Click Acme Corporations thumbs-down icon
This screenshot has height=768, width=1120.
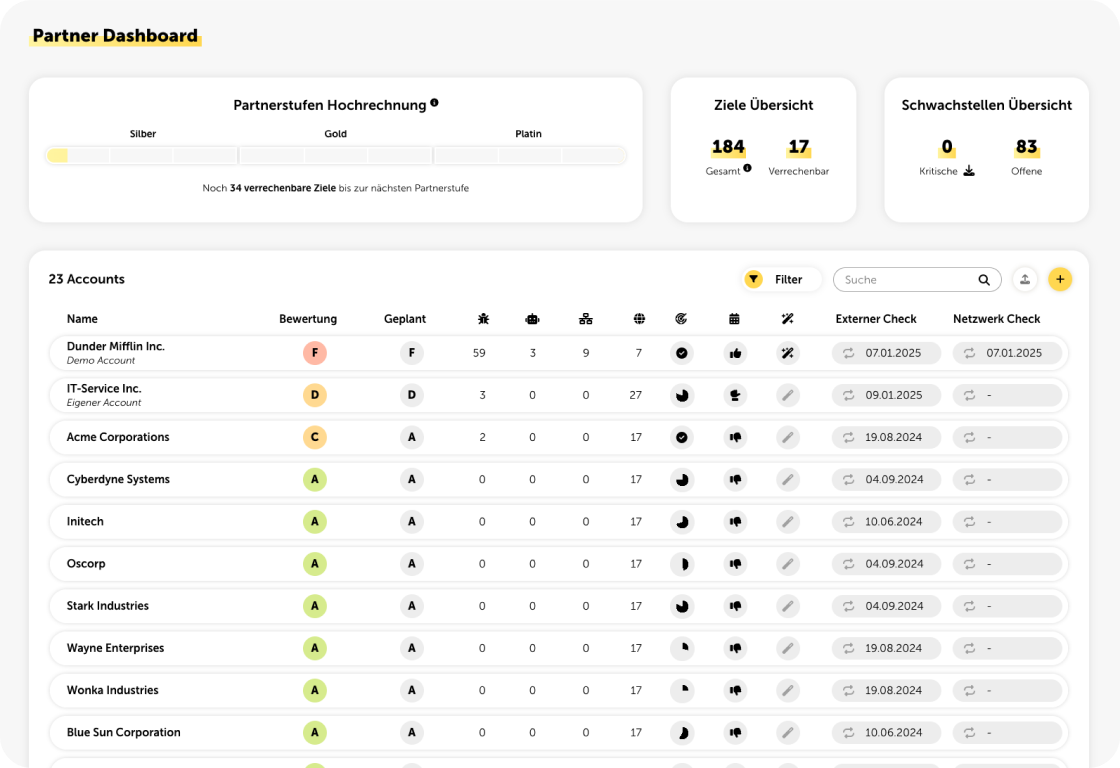(735, 437)
